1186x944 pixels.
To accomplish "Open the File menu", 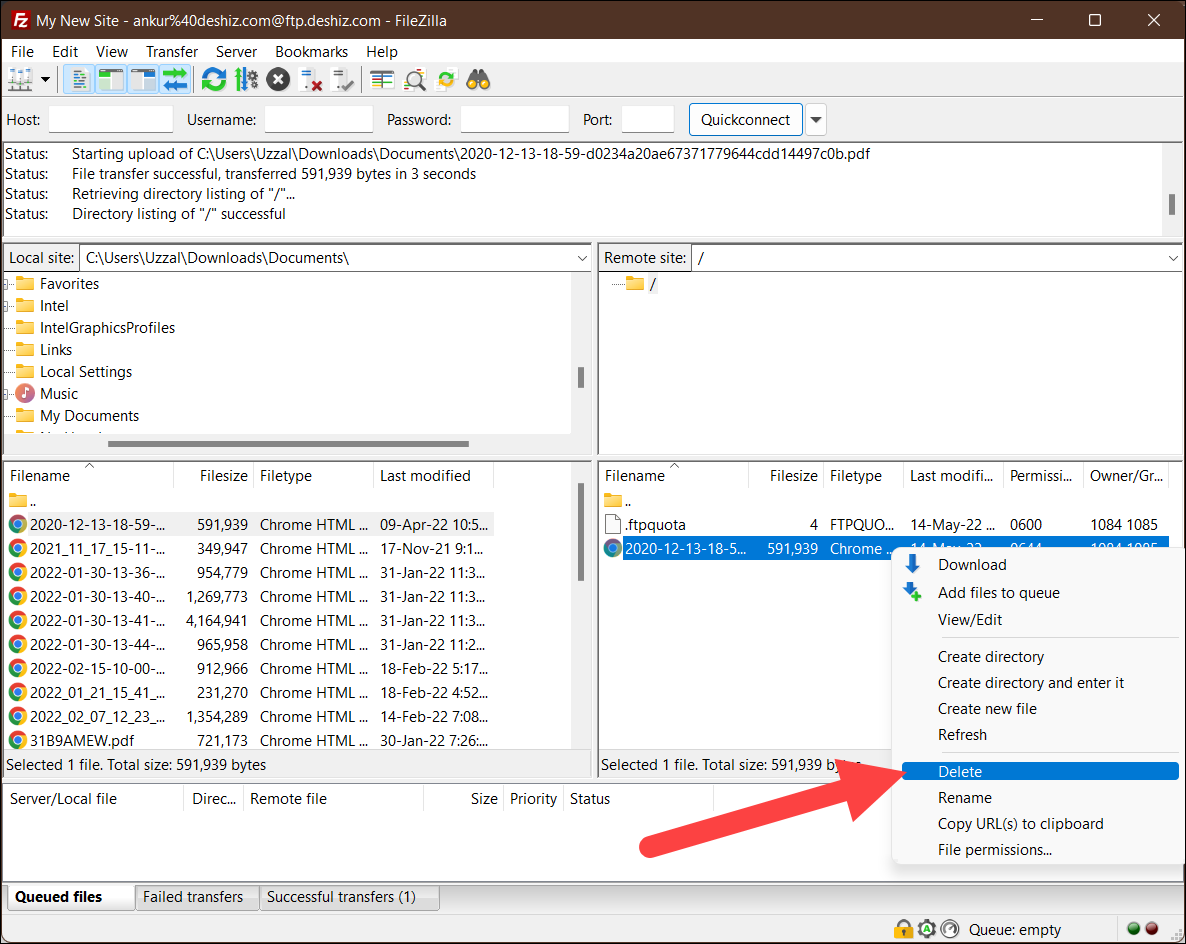I will tap(22, 51).
